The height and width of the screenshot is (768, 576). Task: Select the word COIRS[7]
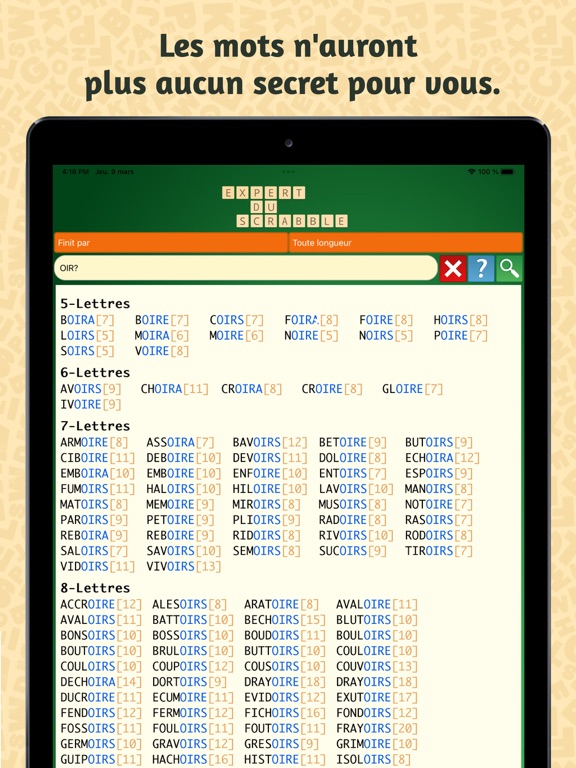[237, 320]
